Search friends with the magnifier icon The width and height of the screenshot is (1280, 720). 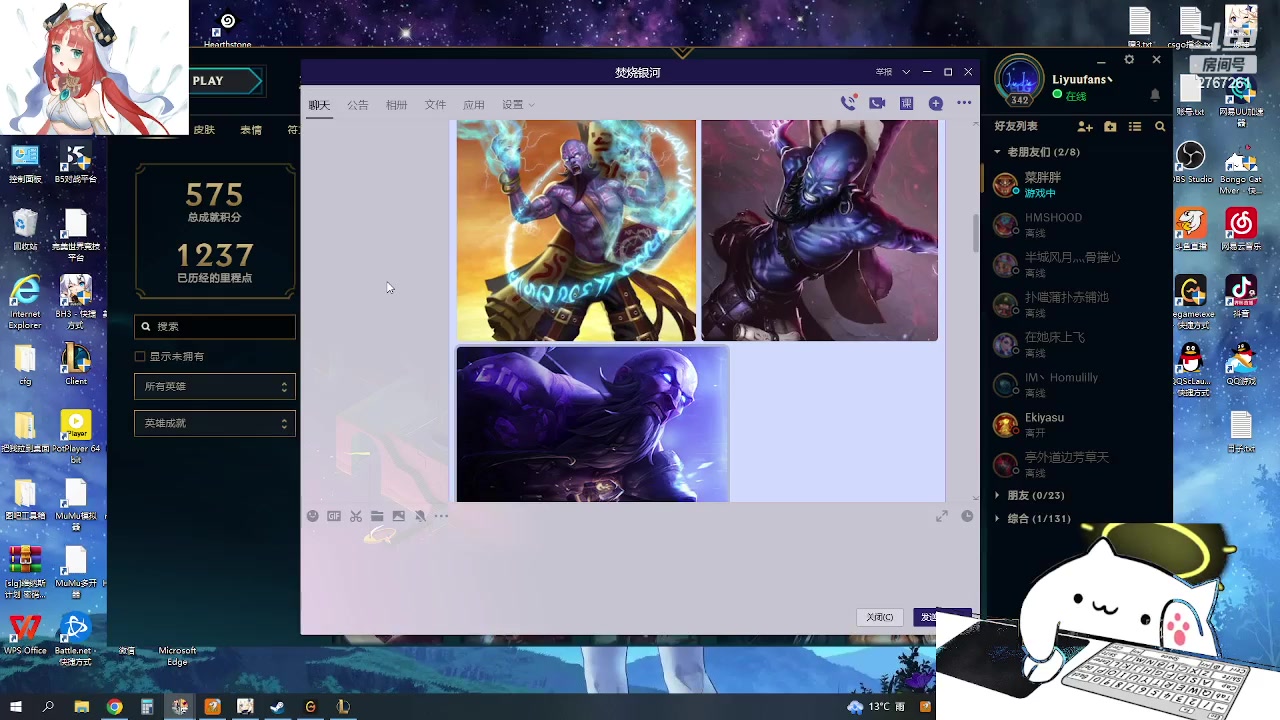point(1160,127)
